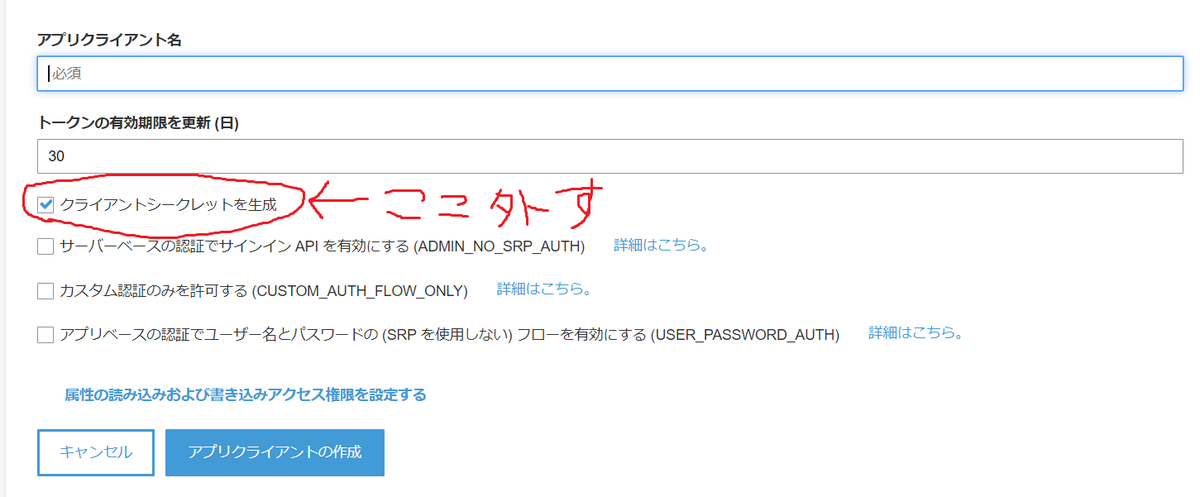
Task: Click the アプリクライアント名 label text
Action: (109, 40)
